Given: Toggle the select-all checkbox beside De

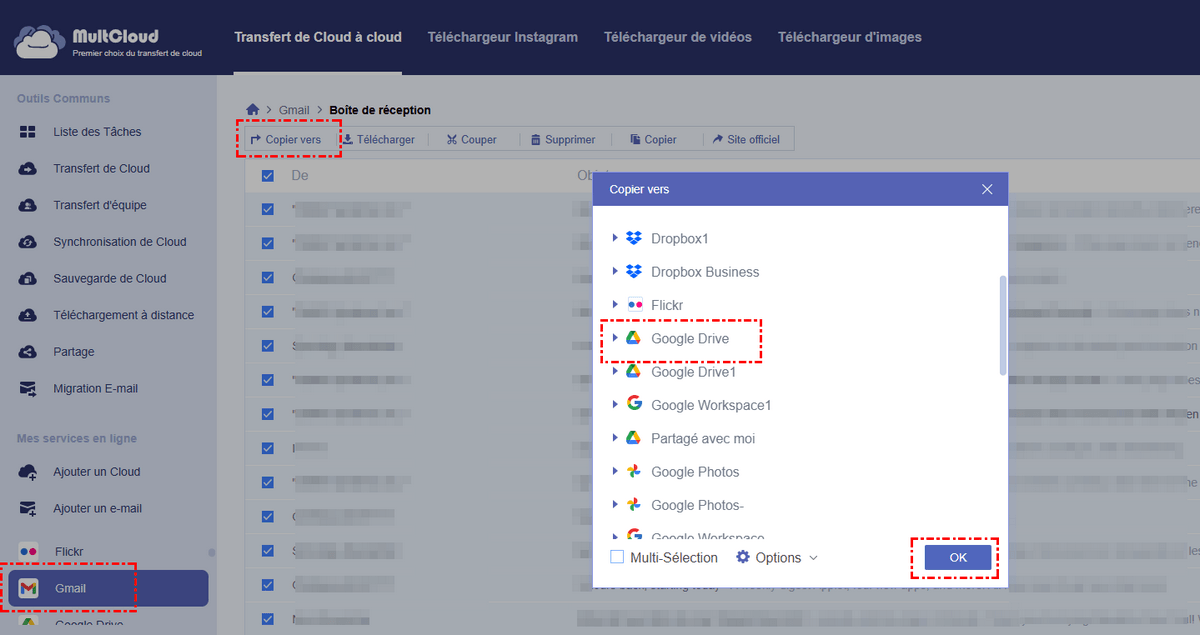Looking at the screenshot, I should click(x=267, y=176).
